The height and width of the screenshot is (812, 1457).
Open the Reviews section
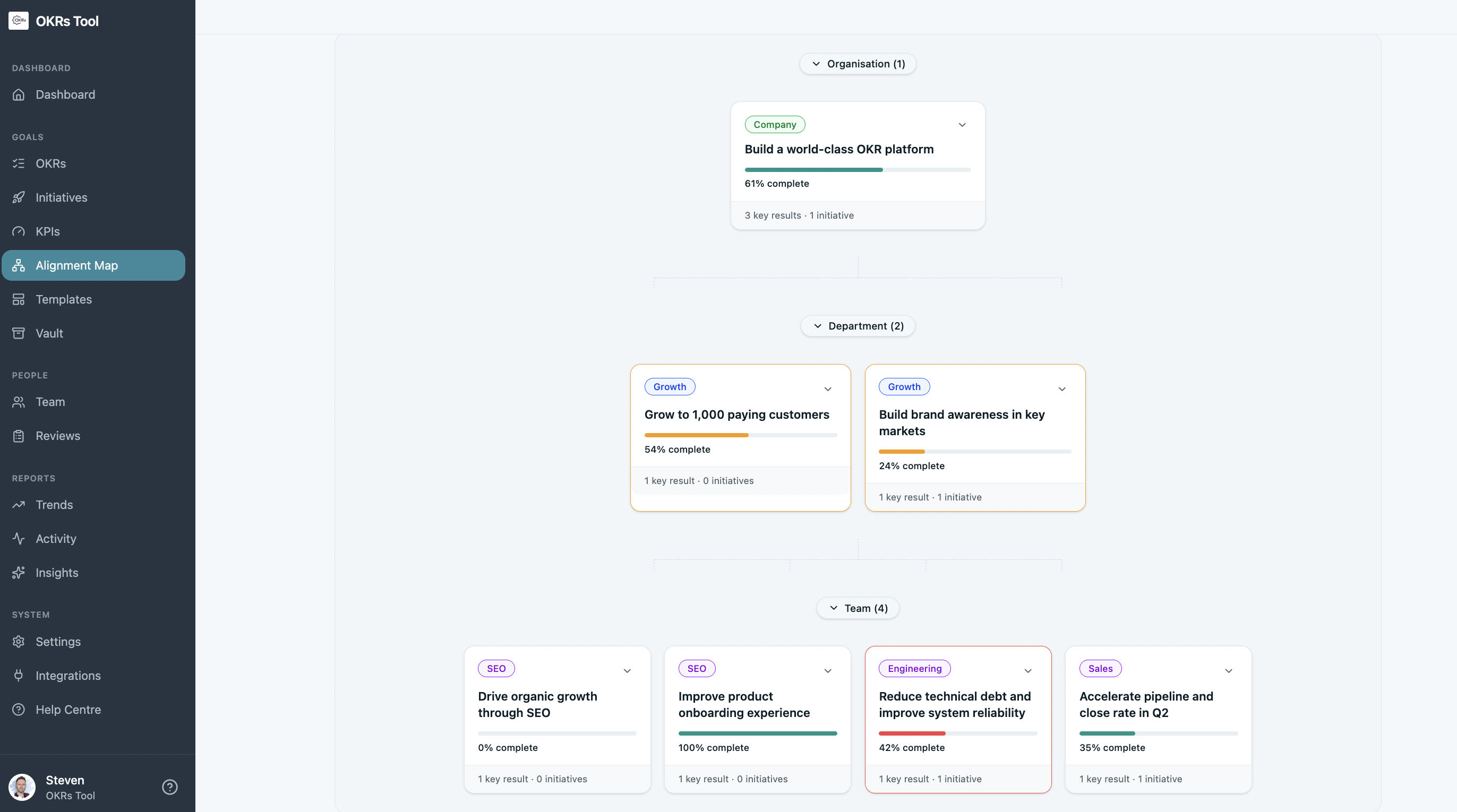(x=57, y=436)
